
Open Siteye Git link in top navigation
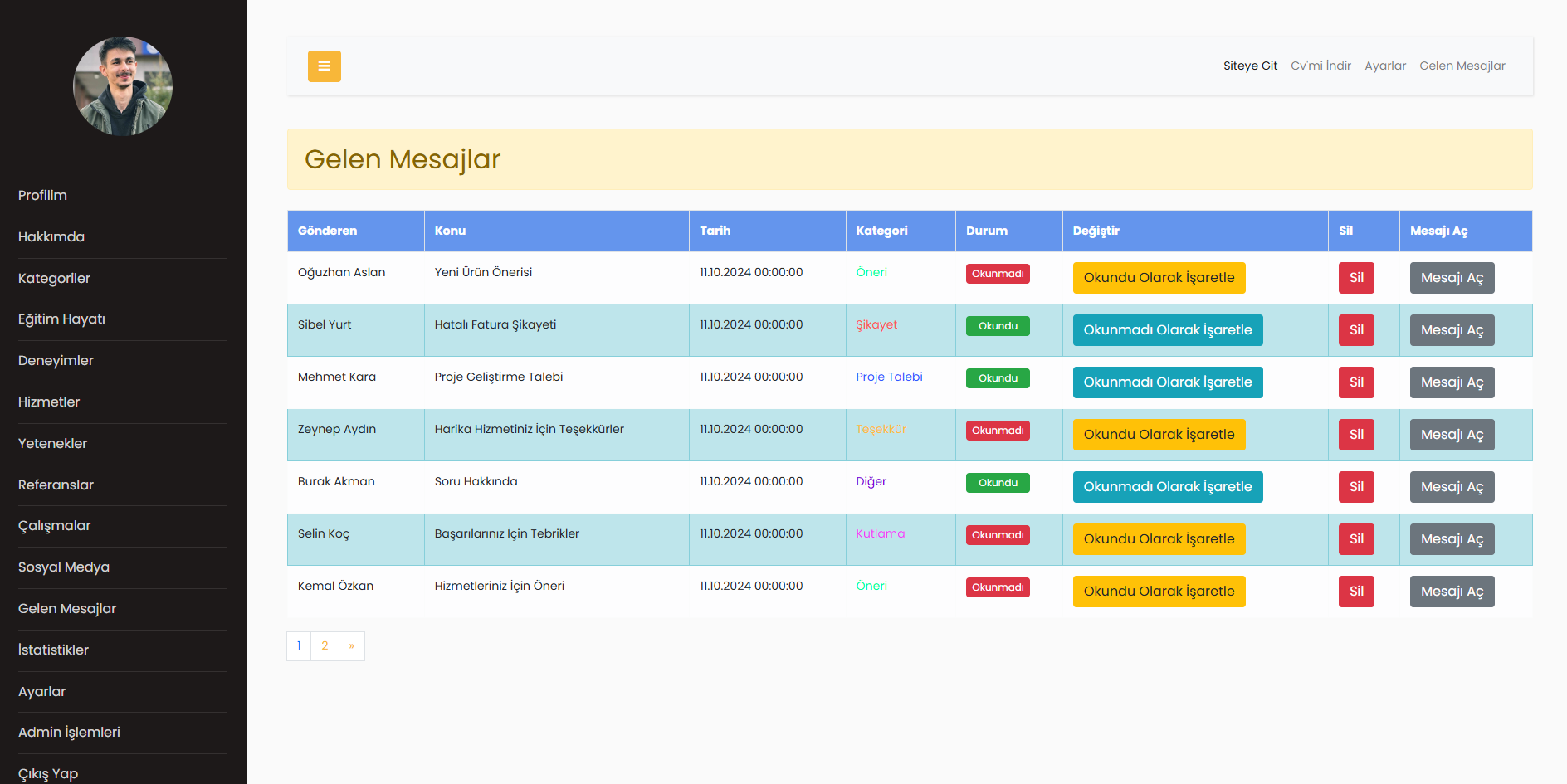coord(1249,66)
